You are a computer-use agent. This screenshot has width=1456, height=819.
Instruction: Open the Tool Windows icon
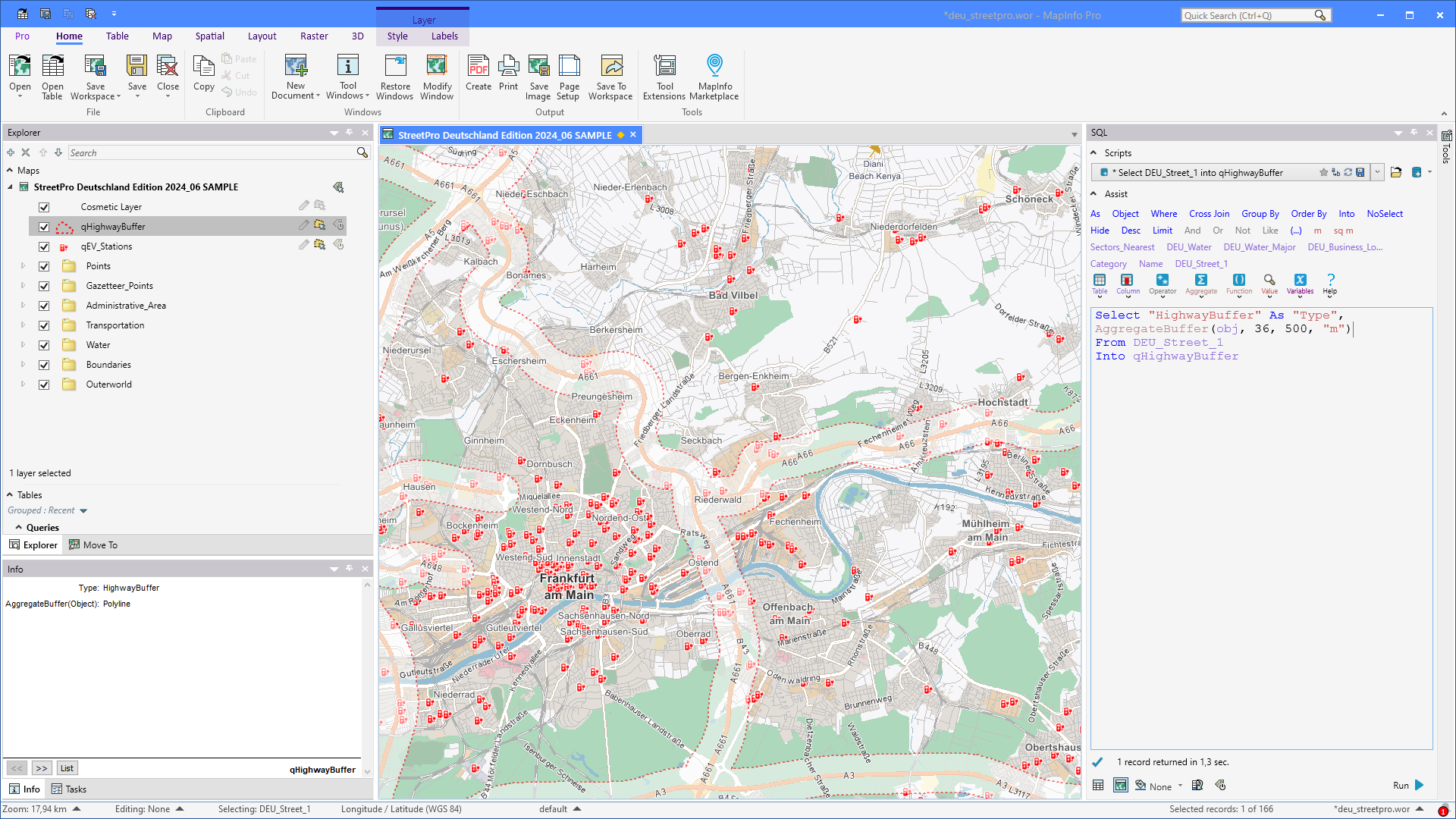coord(347,77)
